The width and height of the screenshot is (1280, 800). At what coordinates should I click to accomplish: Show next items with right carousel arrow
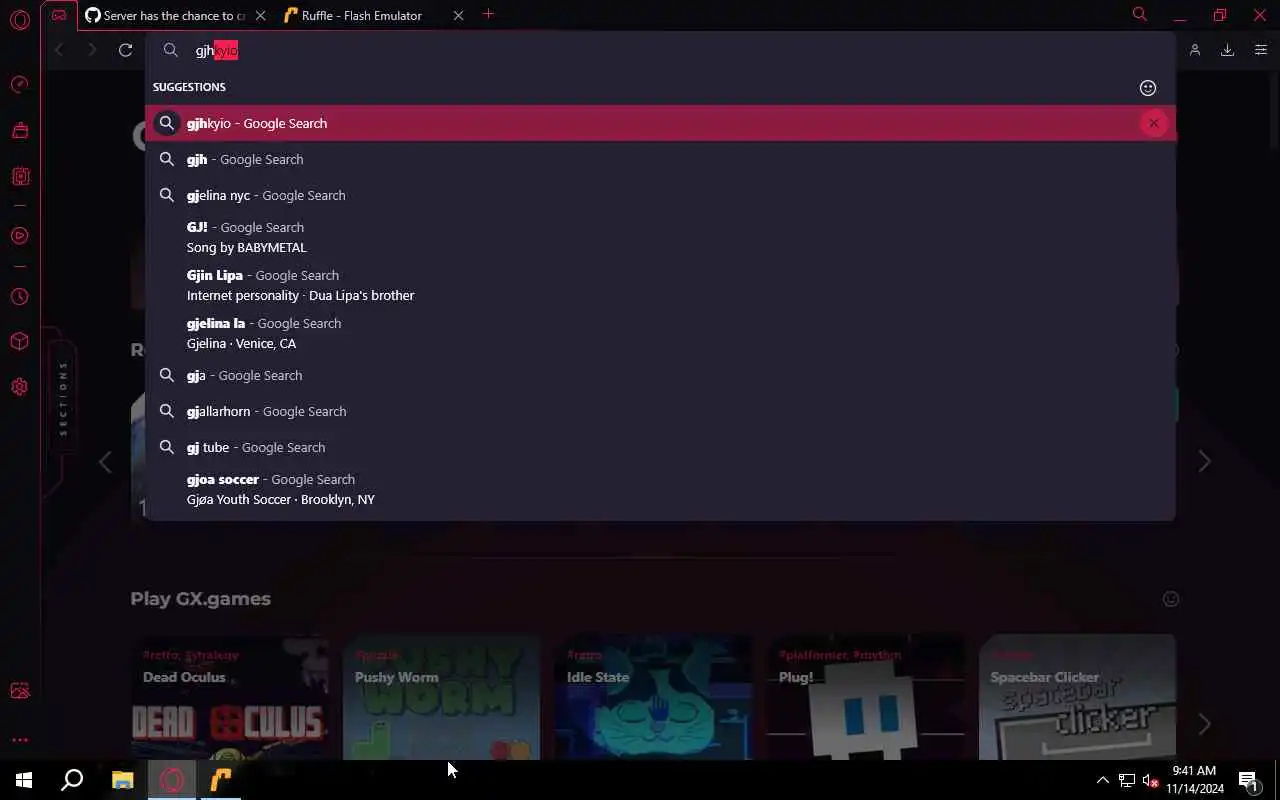click(1204, 461)
